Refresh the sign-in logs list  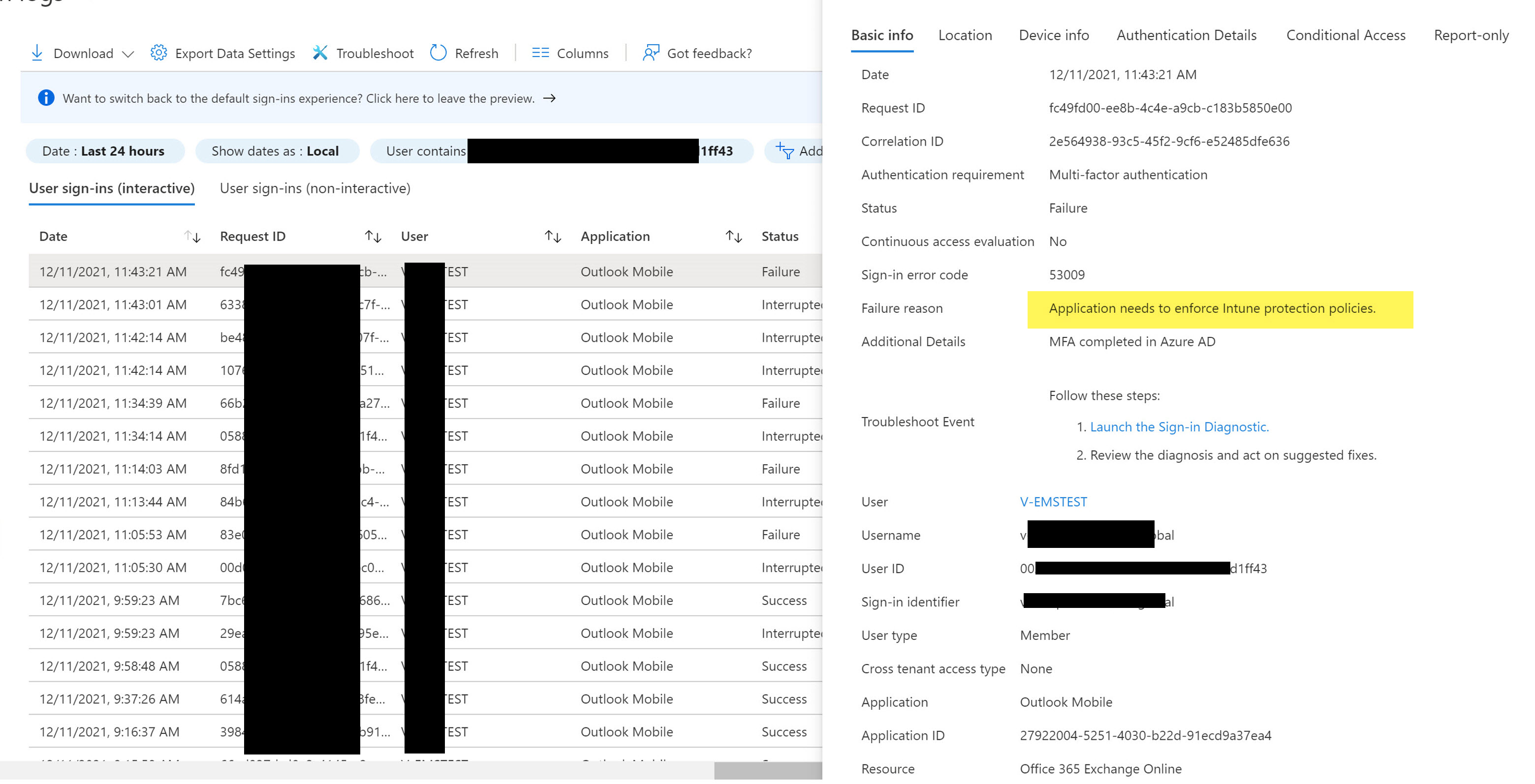click(438, 53)
